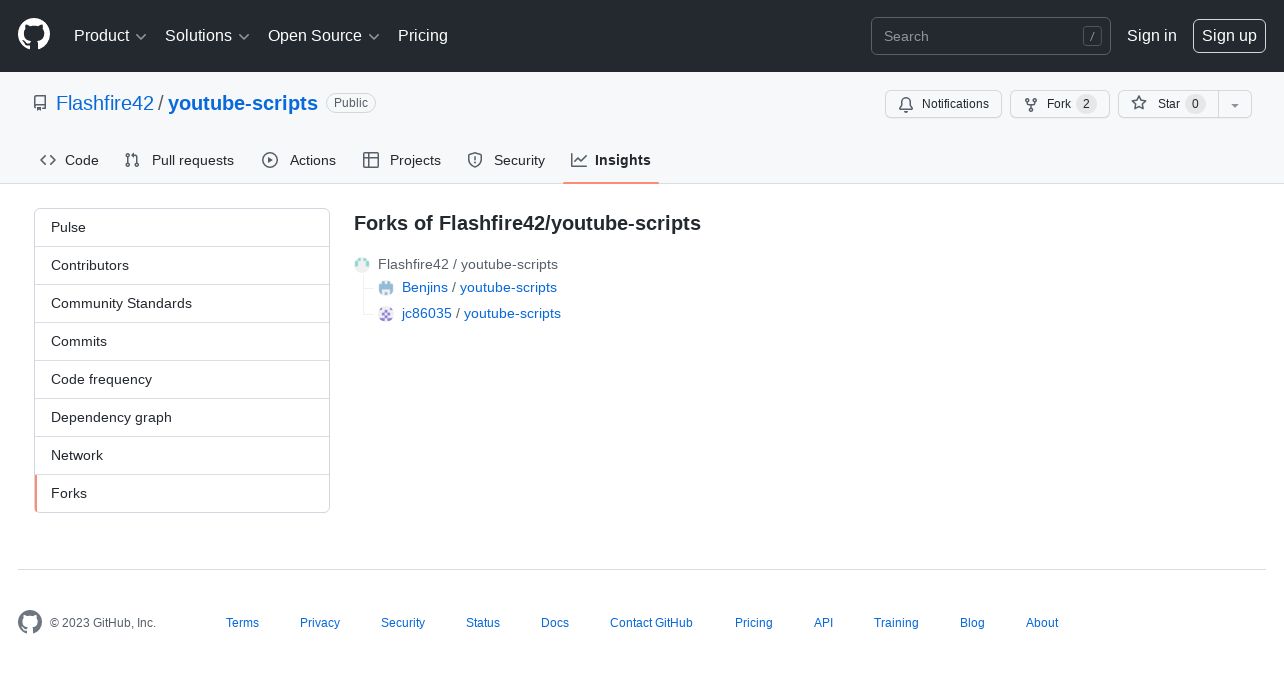Select Pulse in the insights sidebar
This screenshot has width=1284, height=684.
182,228
